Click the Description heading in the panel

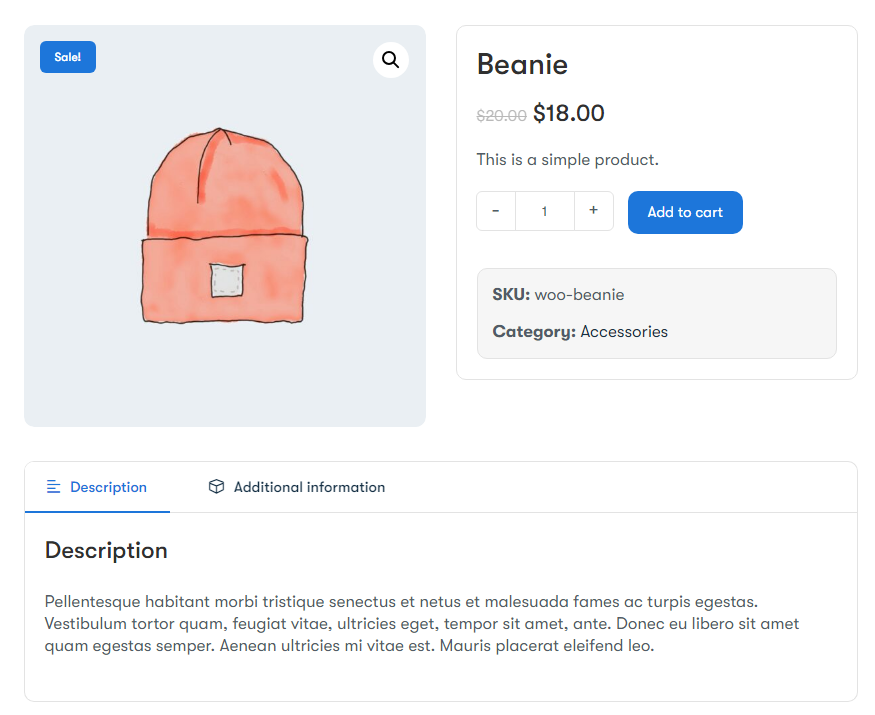click(x=105, y=551)
